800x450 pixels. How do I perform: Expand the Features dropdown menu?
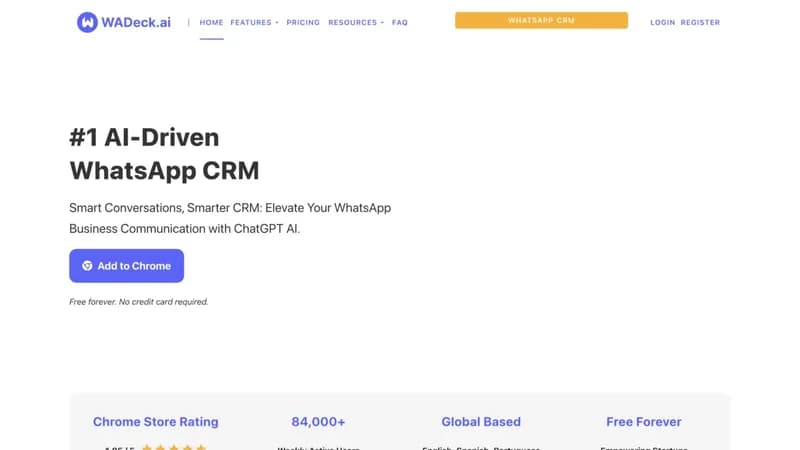[x=254, y=22]
